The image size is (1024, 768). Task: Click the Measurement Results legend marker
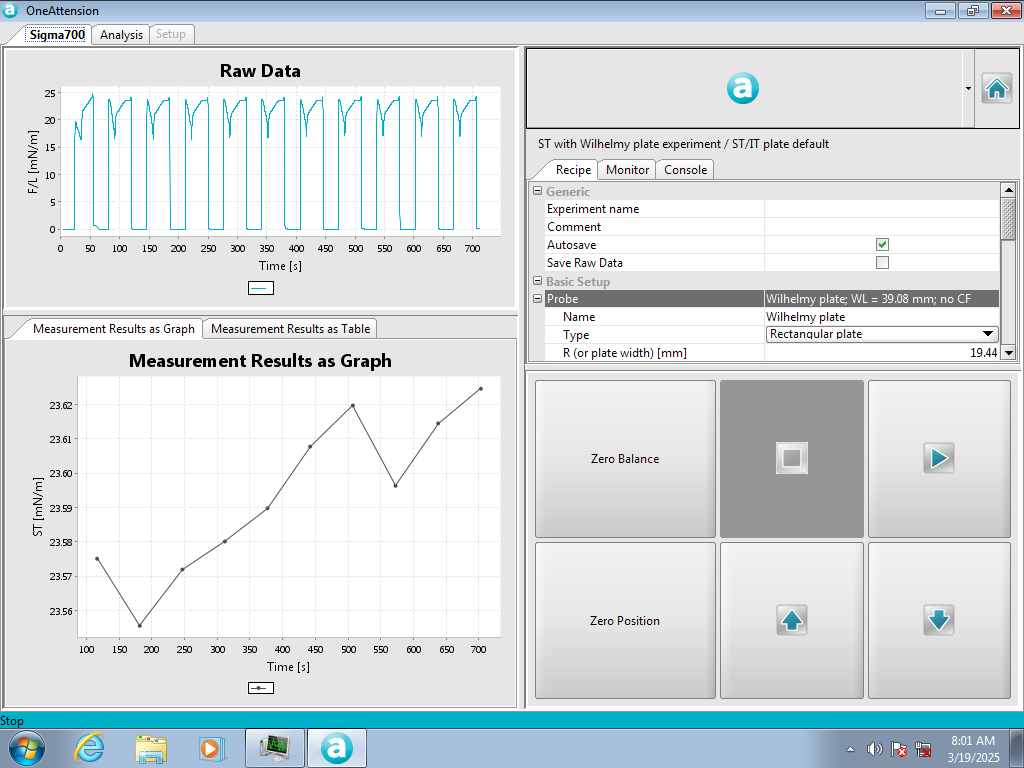tap(261, 688)
